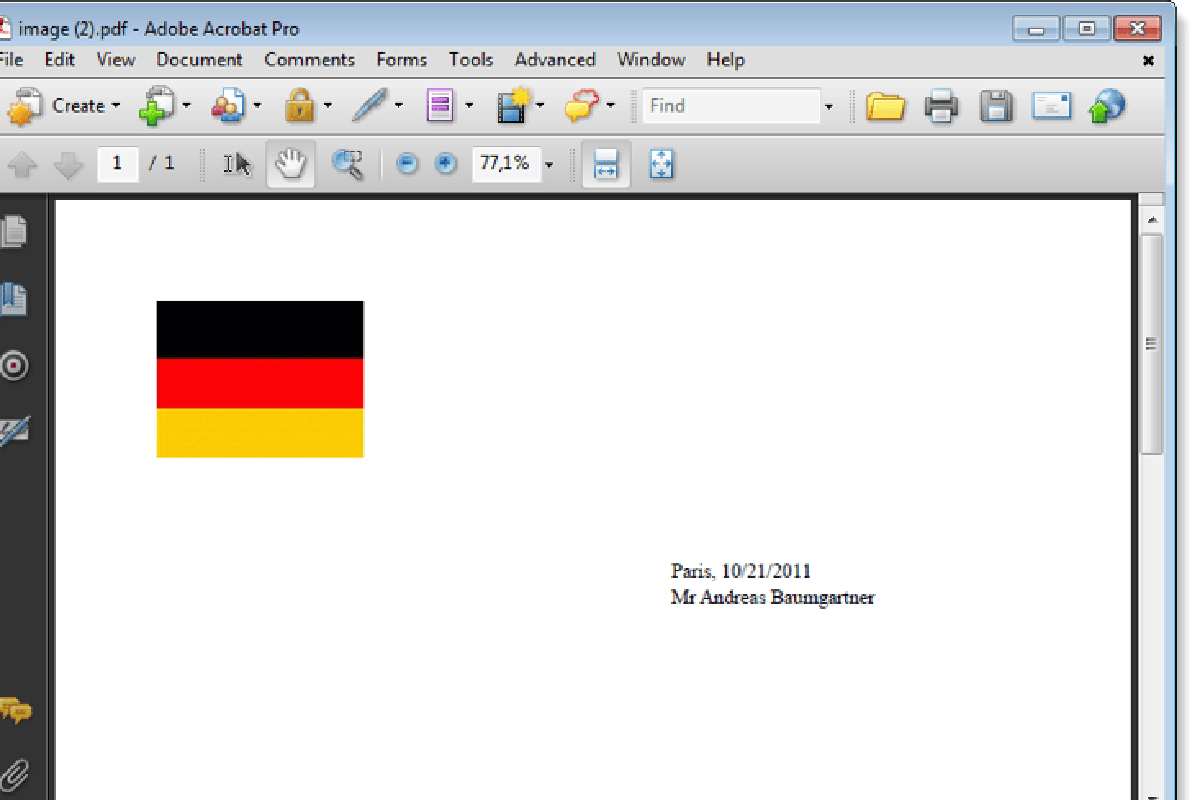
Task: Click the Print icon
Action: tap(941, 106)
